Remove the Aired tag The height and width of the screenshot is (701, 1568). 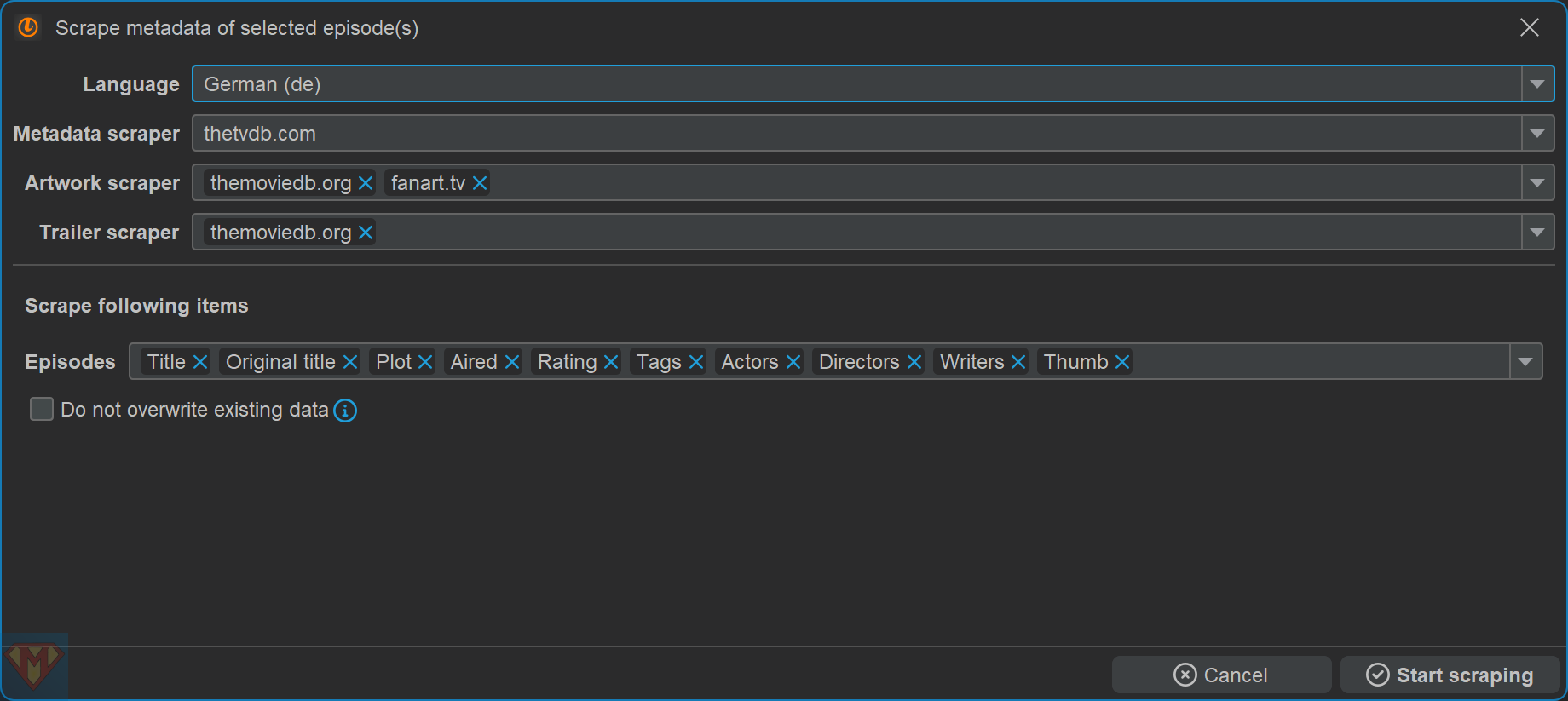tap(511, 362)
